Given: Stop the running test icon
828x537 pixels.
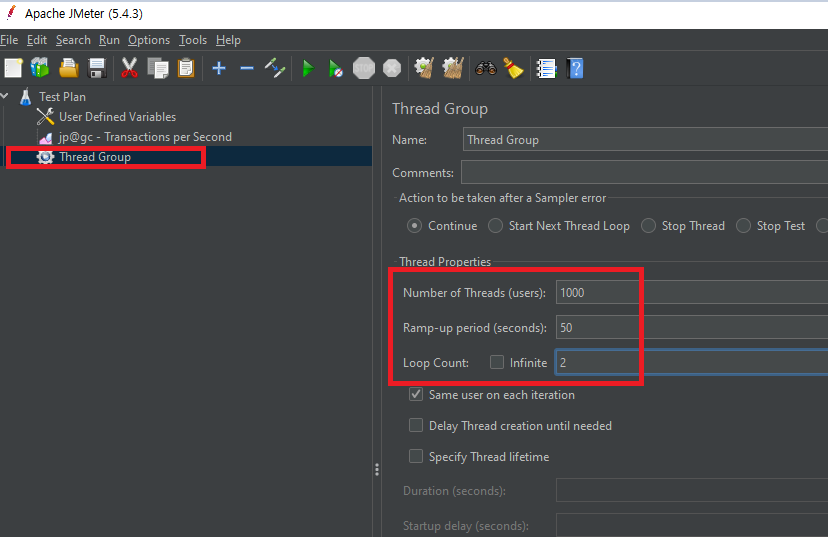Looking at the screenshot, I should click(x=364, y=68).
